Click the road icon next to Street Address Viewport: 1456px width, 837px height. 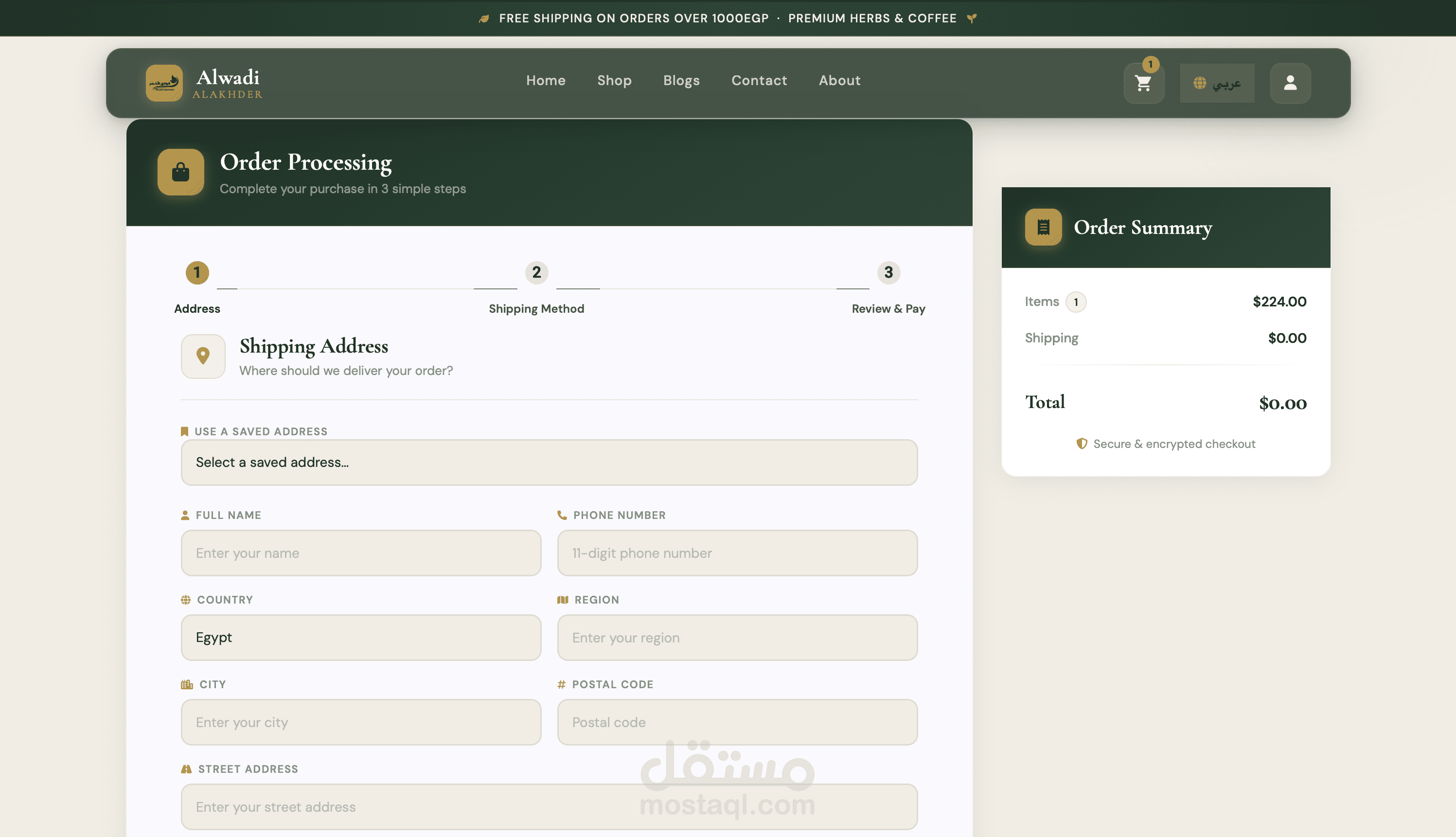pos(186,769)
